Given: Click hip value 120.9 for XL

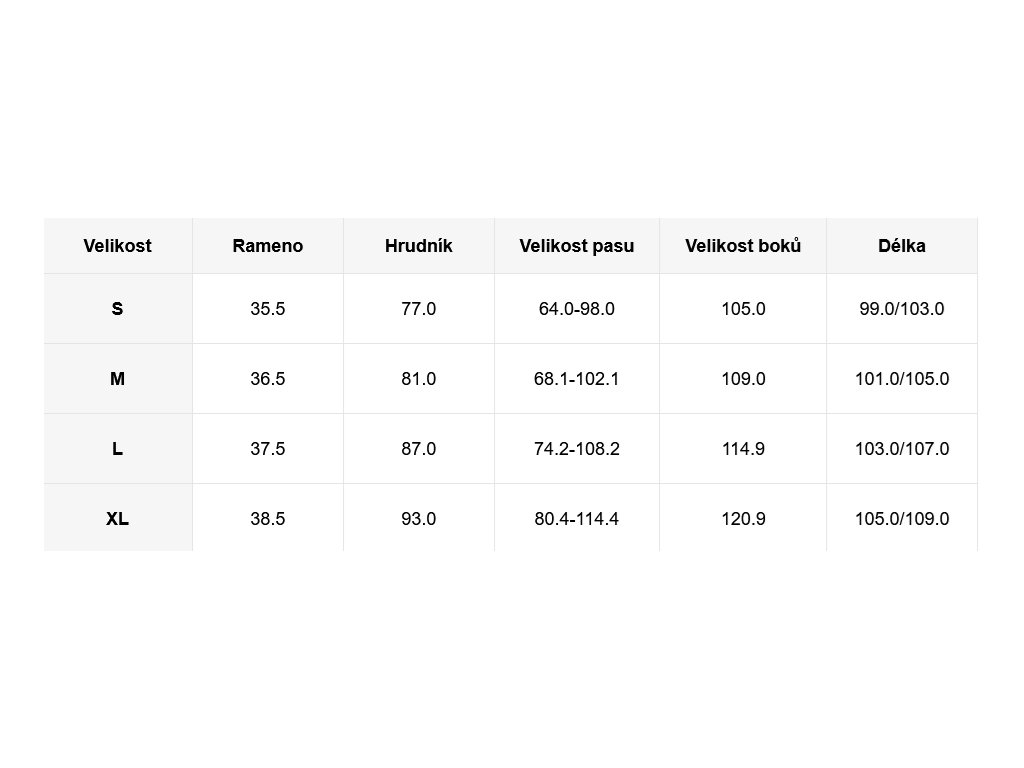Looking at the screenshot, I should tap(743, 519).
